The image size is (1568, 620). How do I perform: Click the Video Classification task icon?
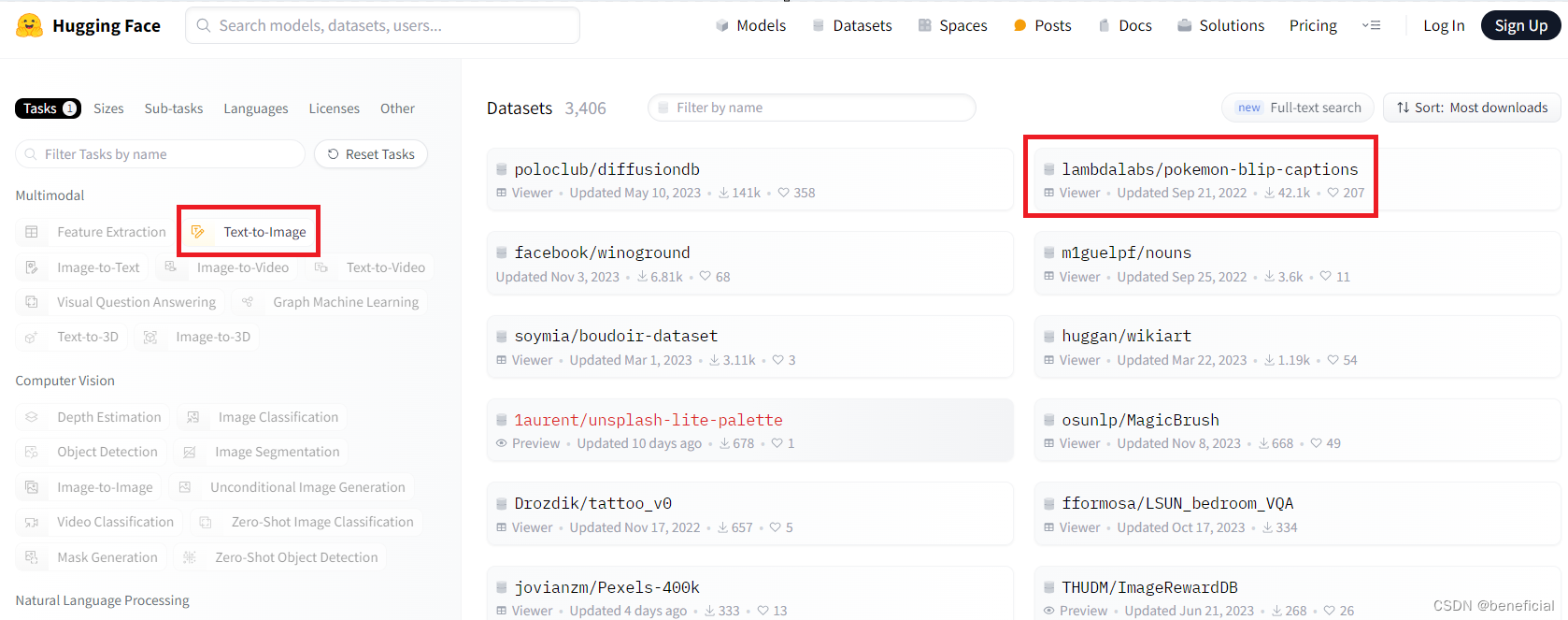coord(32,522)
